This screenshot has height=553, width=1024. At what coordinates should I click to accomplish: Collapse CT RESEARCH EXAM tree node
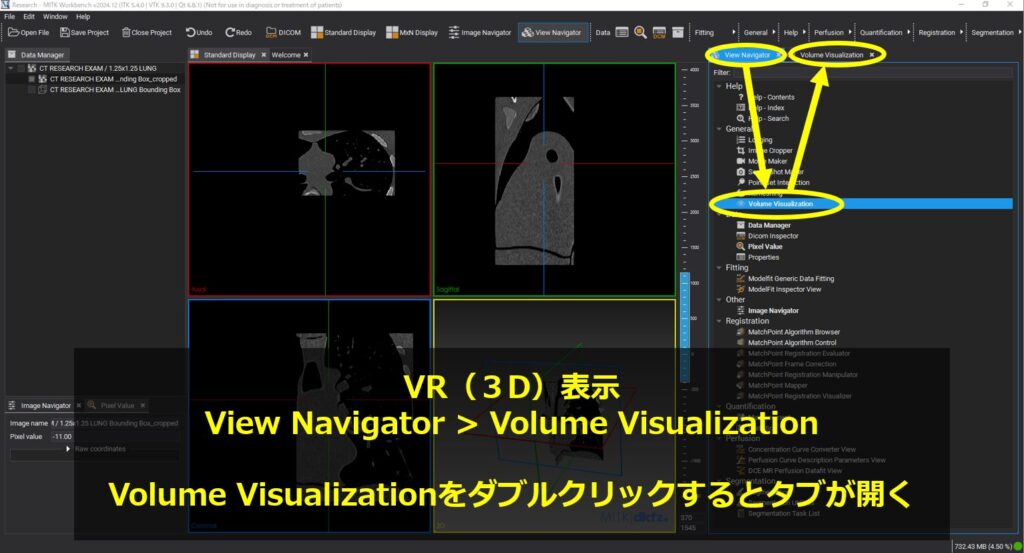click(x=10, y=68)
